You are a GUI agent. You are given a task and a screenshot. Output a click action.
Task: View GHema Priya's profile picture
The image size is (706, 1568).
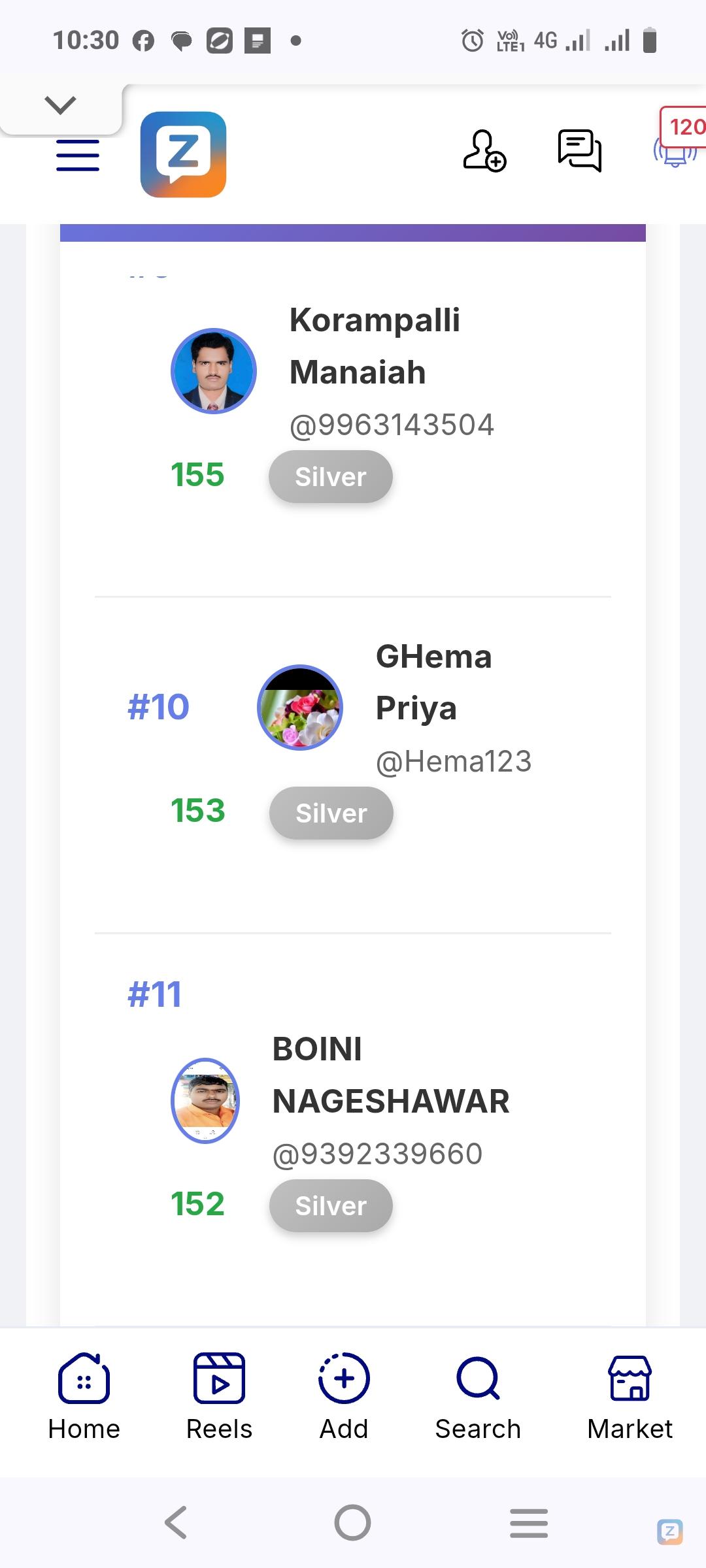[300, 708]
